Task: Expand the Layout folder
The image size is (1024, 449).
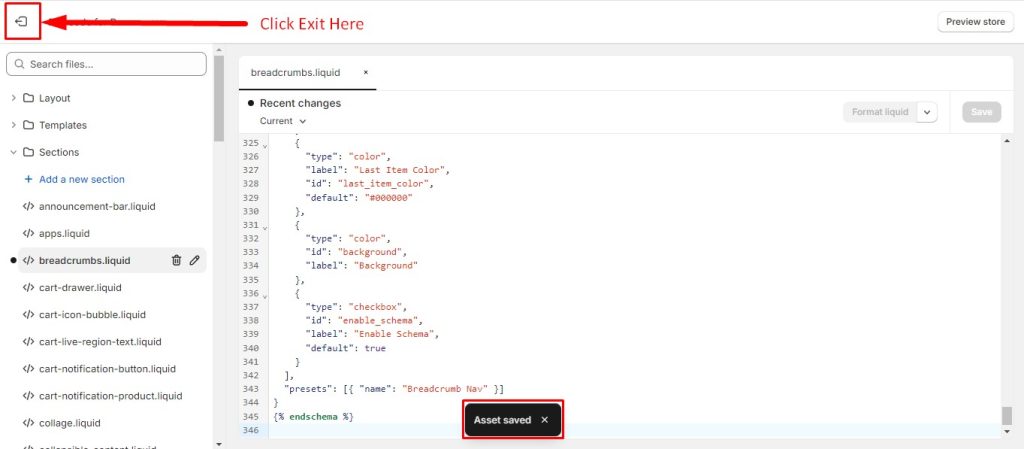Action: (14, 98)
